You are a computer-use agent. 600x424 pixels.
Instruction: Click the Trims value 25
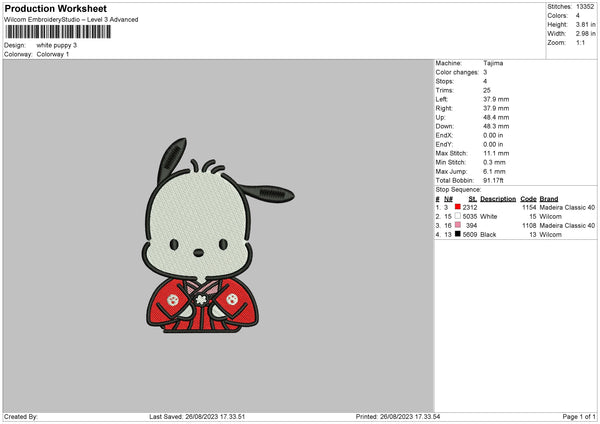[x=486, y=90]
